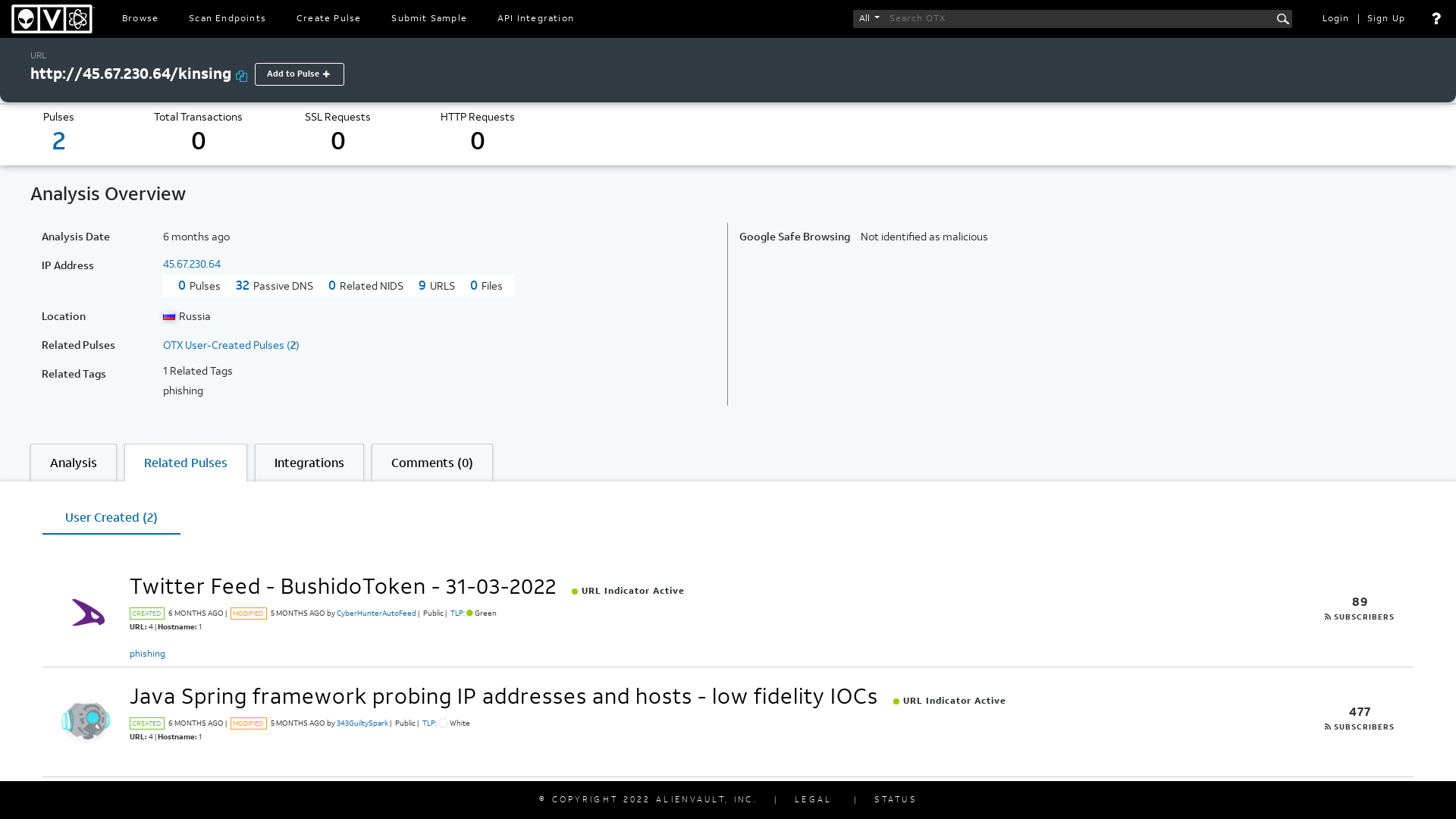Open the Browse menu
Image resolution: width=1456 pixels, height=819 pixels.
pyautogui.click(x=140, y=18)
